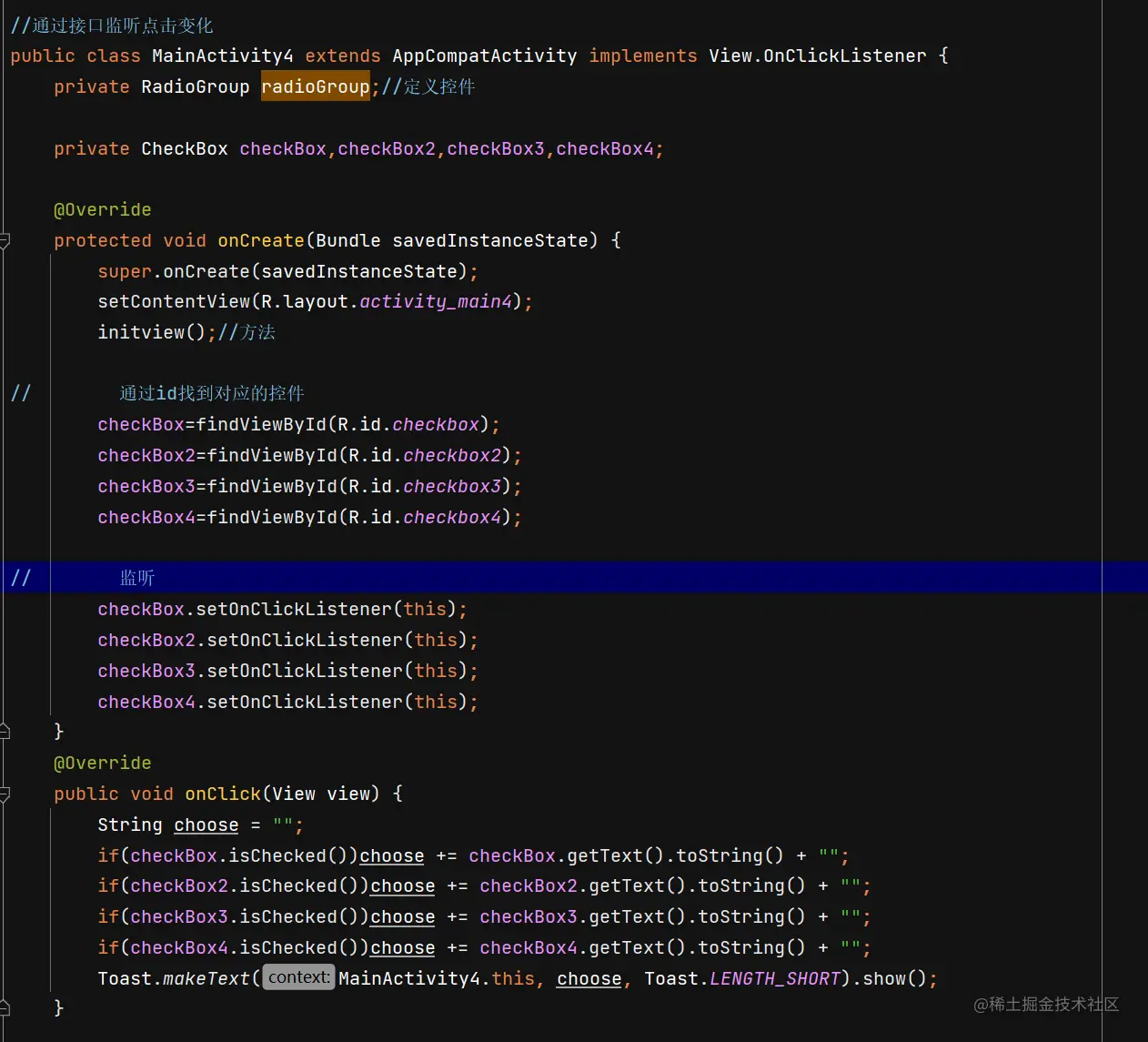Click activity_main4 layout reference

click(436, 301)
